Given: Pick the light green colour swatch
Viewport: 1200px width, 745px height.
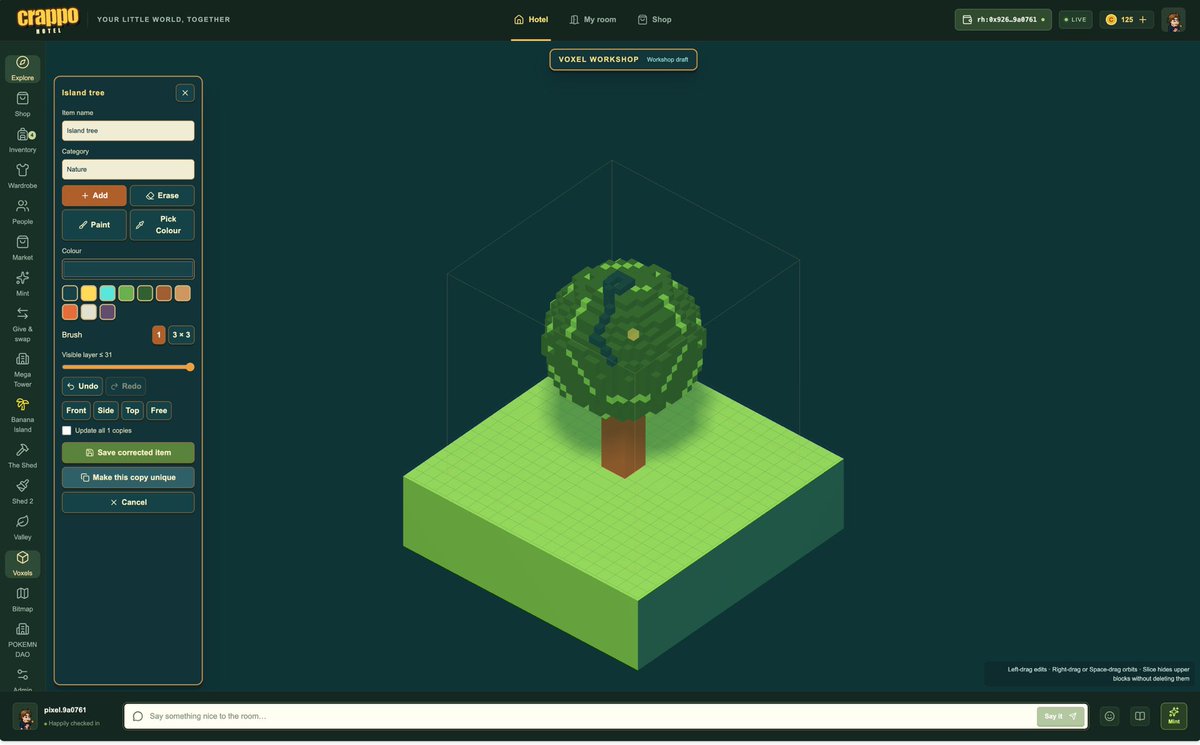Looking at the screenshot, I should 126,293.
